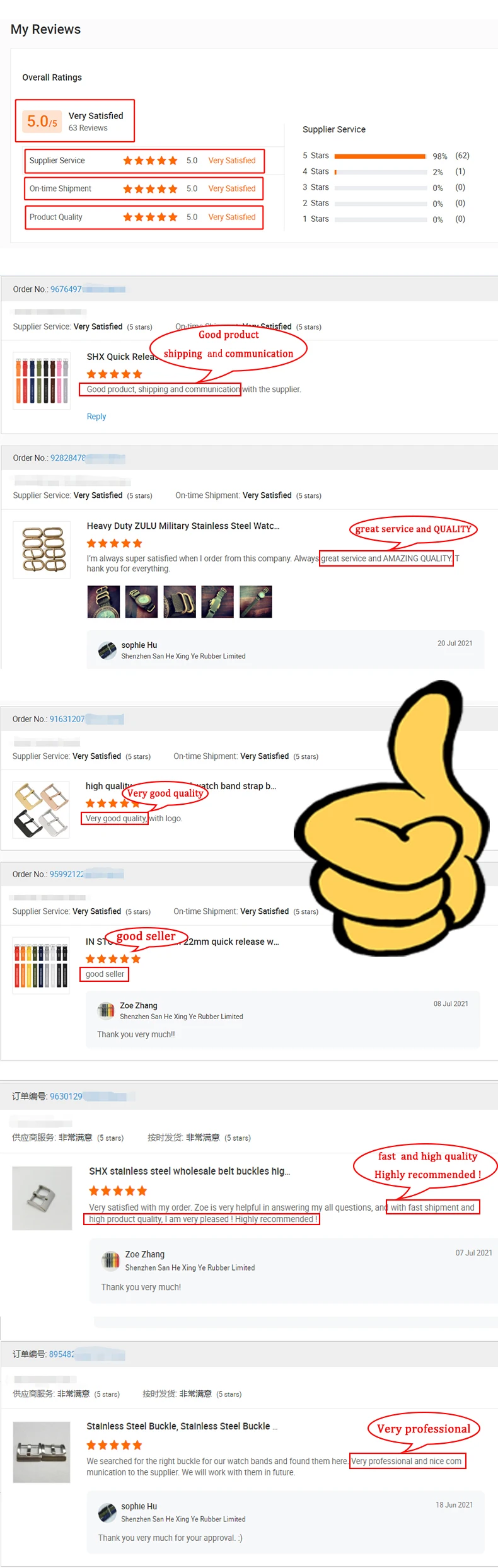Open order number 9676497 link
The width and height of the screenshot is (498, 1568).
tap(66, 289)
